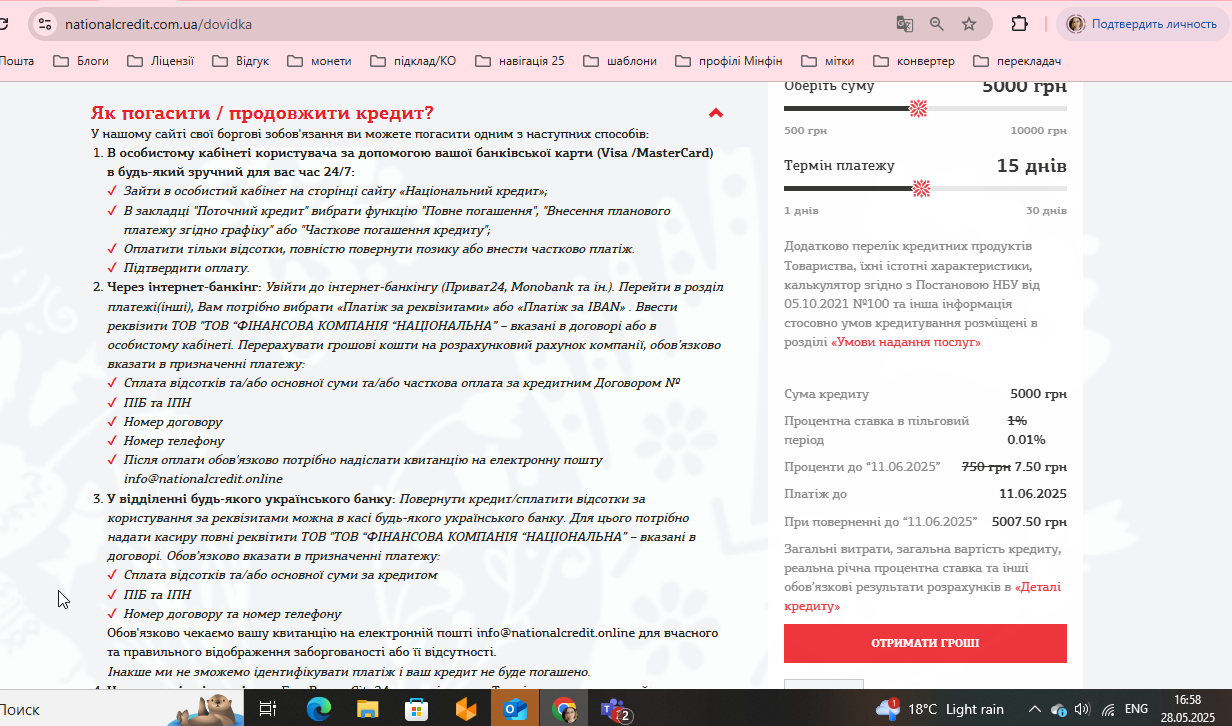
Task: Show hidden tray icons chevron
Action: (1035, 709)
